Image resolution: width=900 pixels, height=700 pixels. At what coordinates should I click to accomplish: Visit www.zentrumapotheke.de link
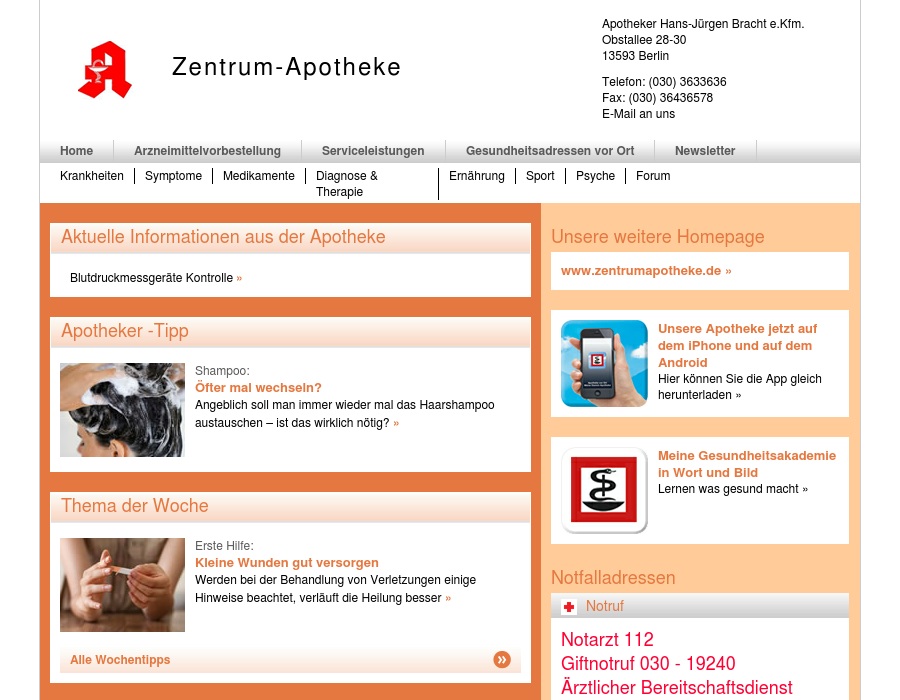[645, 271]
